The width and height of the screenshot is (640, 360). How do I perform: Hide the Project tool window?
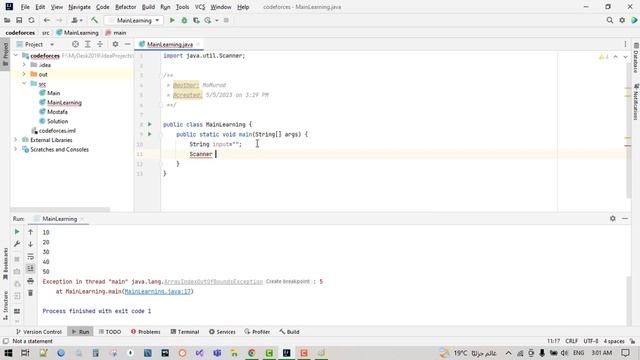coord(127,44)
